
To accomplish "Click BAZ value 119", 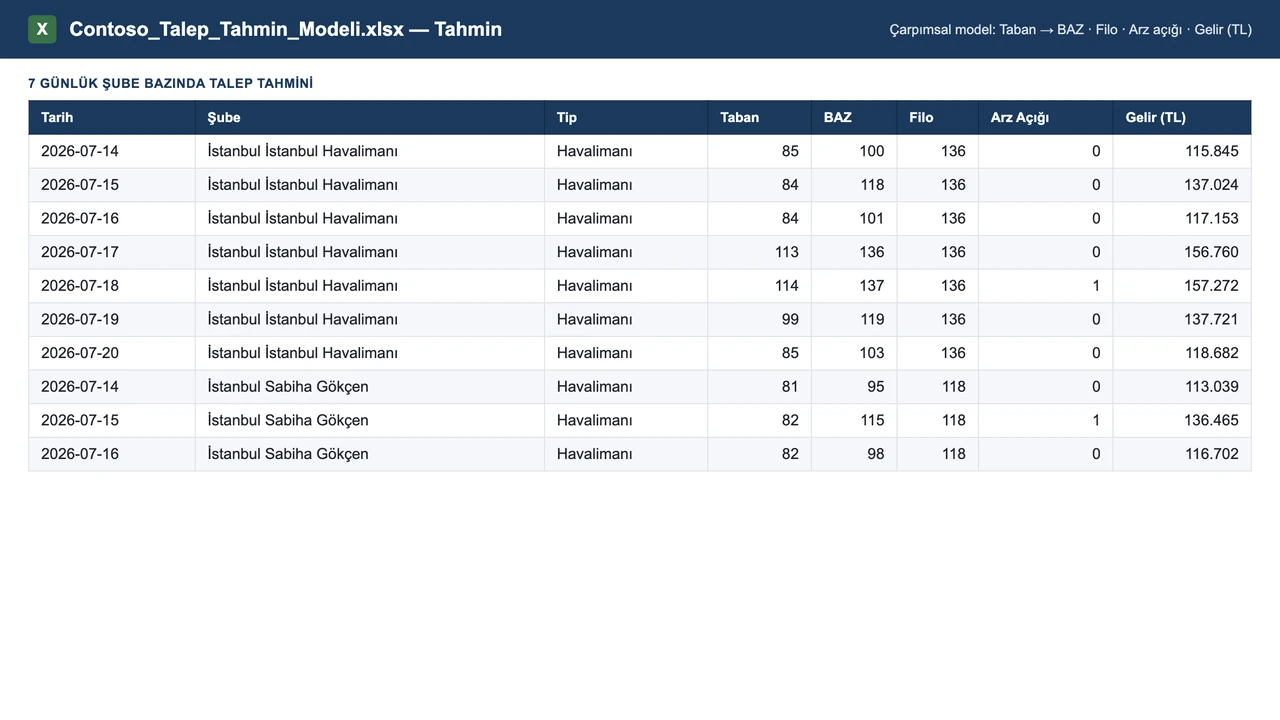I will [x=872, y=319].
